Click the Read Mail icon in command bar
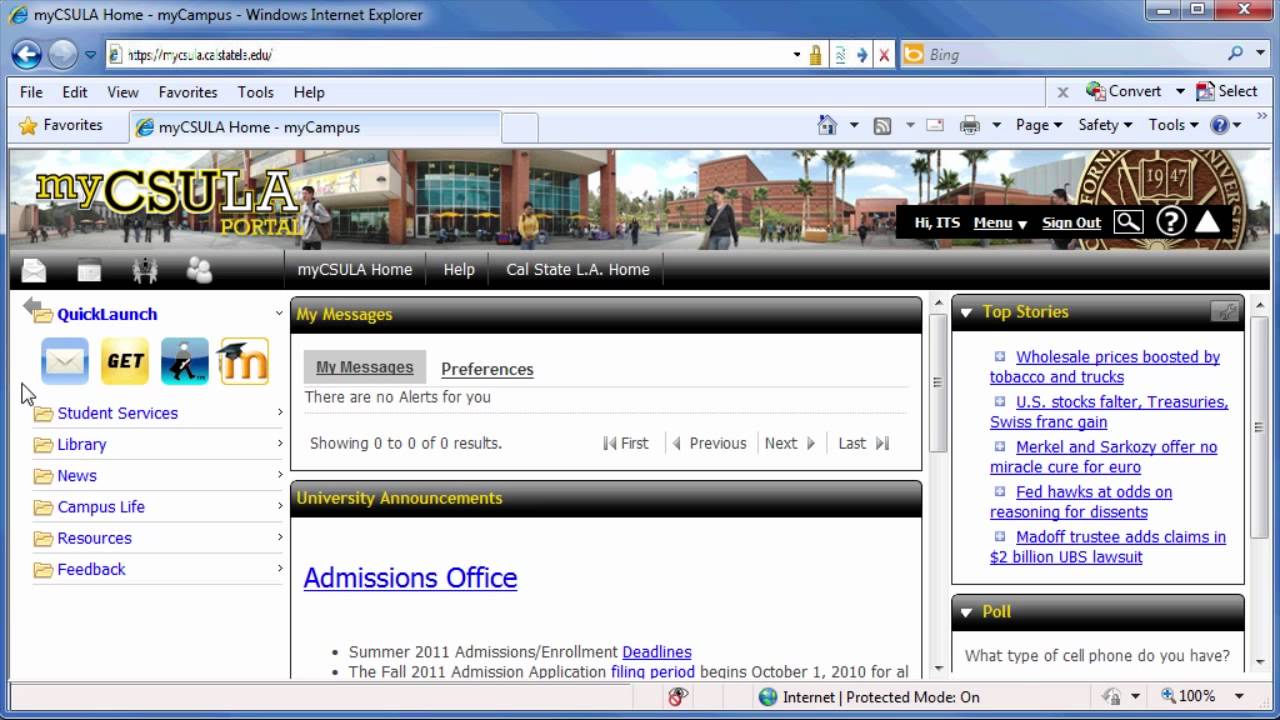Screen dimensions: 1280x720 coord(935,125)
